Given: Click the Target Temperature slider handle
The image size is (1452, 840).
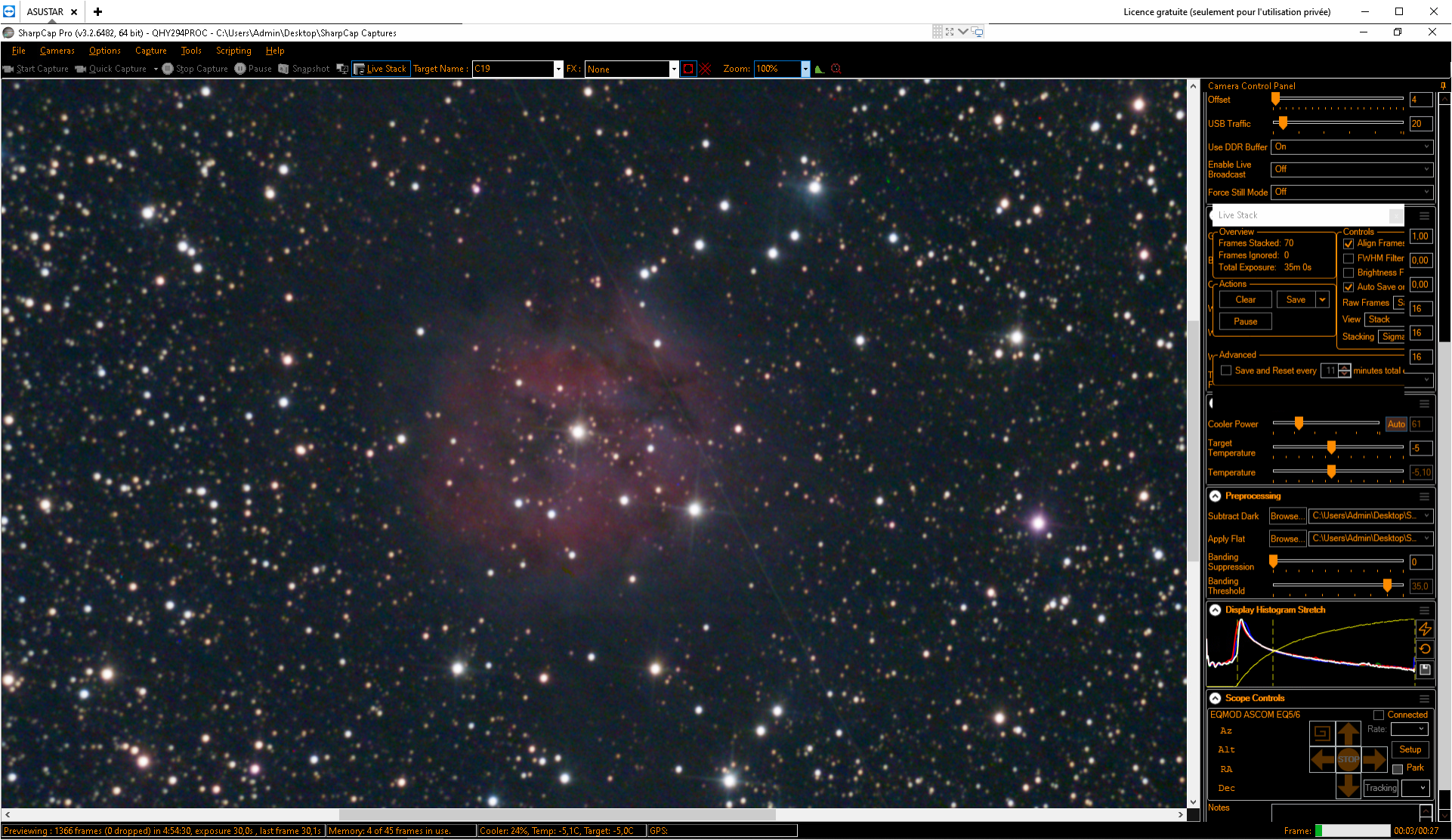Looking at the screenshot, I should 1332,448.
